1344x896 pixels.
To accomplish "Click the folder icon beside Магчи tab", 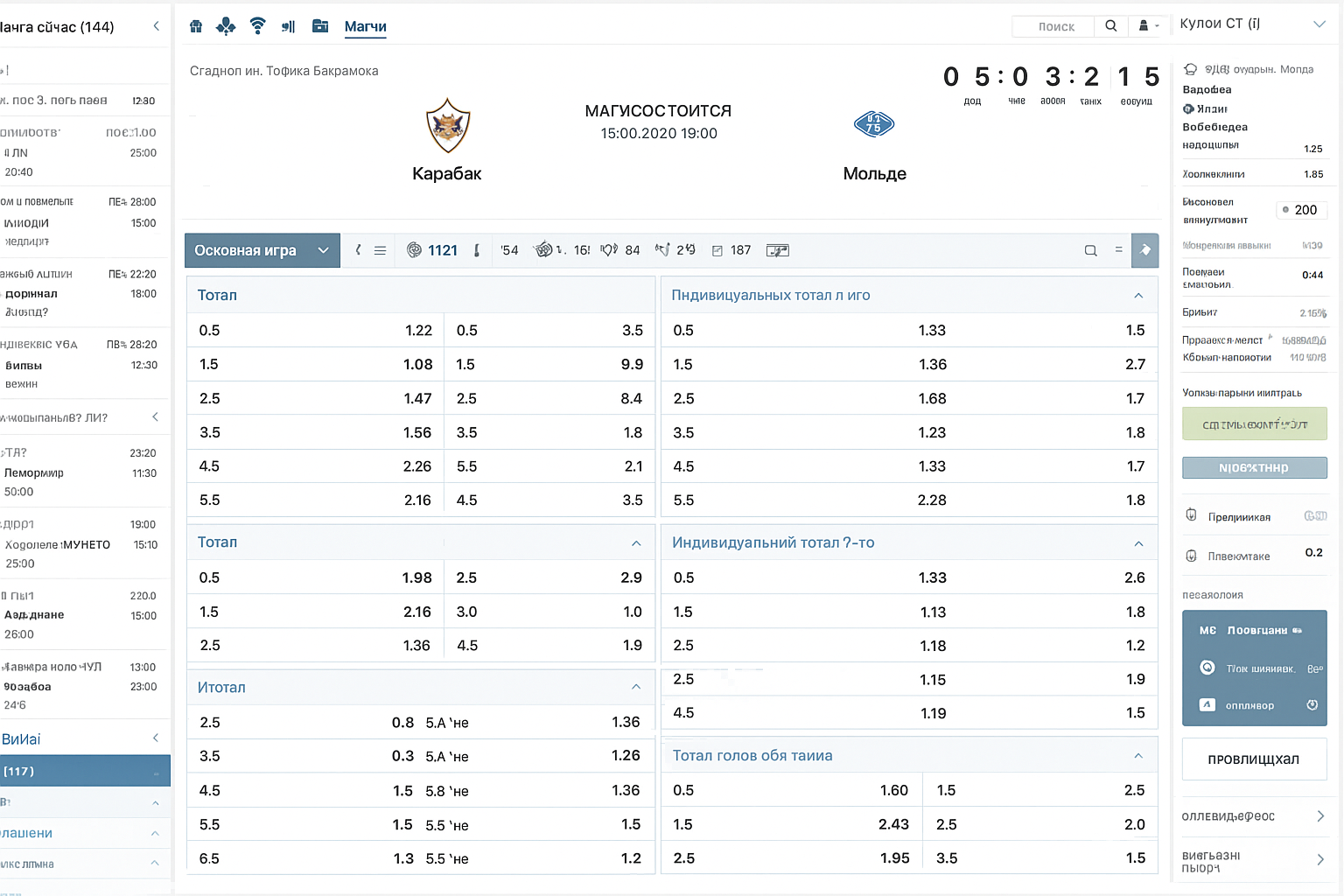I will coord(320,26).
